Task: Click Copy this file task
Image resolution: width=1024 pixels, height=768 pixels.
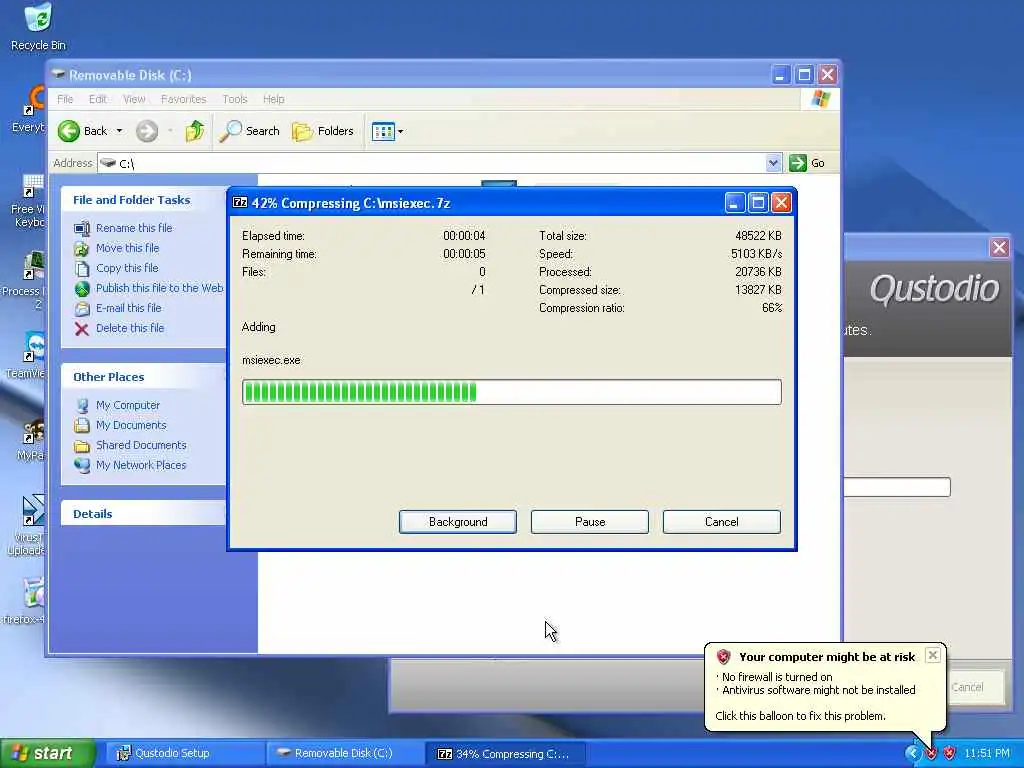Action: coord(127,268)
